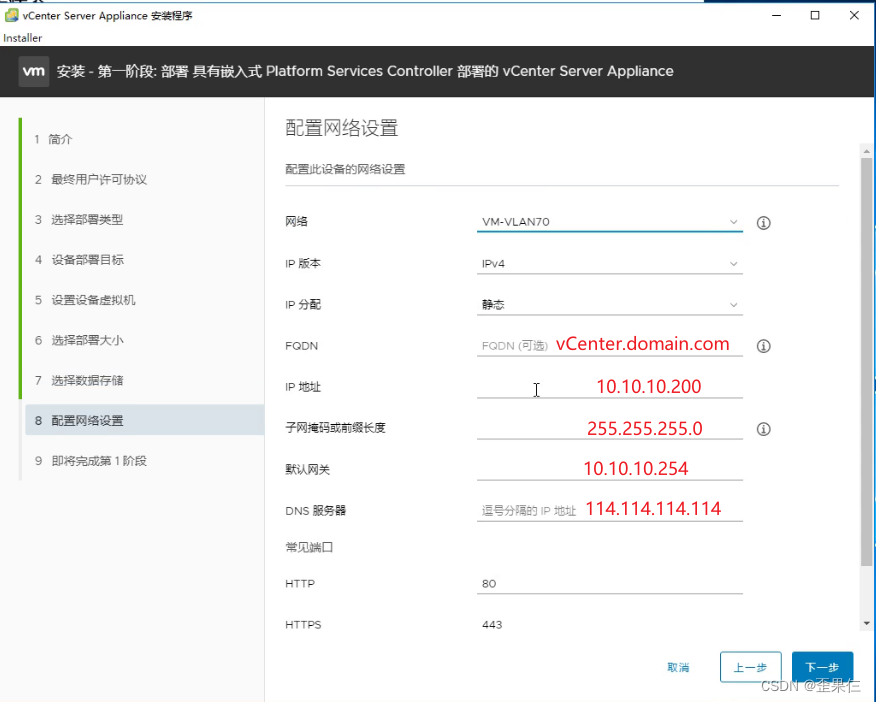This screenshot has width=876, height=702.
Task: Open the Installer menu
Action: click(x=22, y=38)
